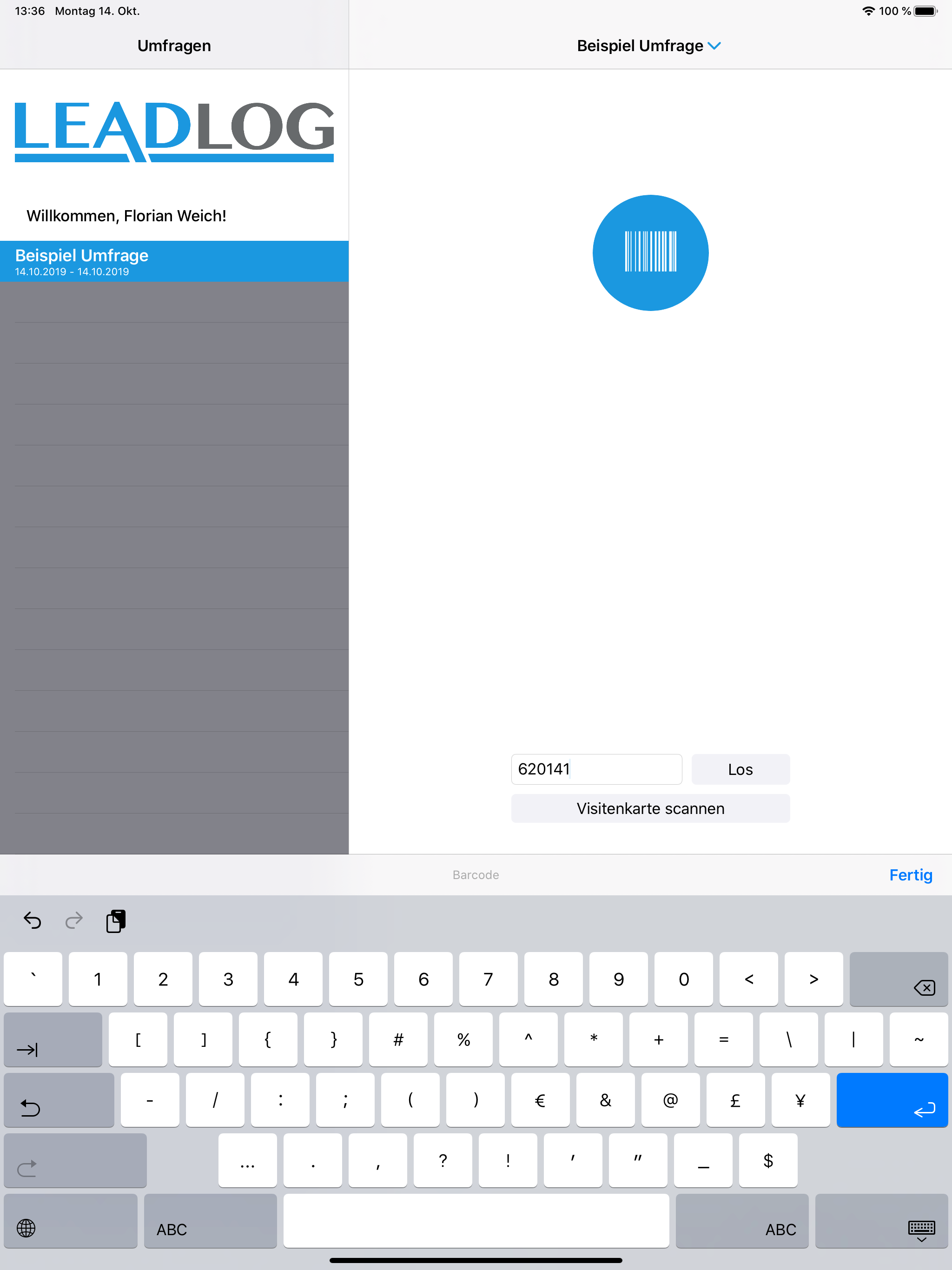Tap the blue return key
The image size is (952, 1270).
click(x=892, y=1100)
